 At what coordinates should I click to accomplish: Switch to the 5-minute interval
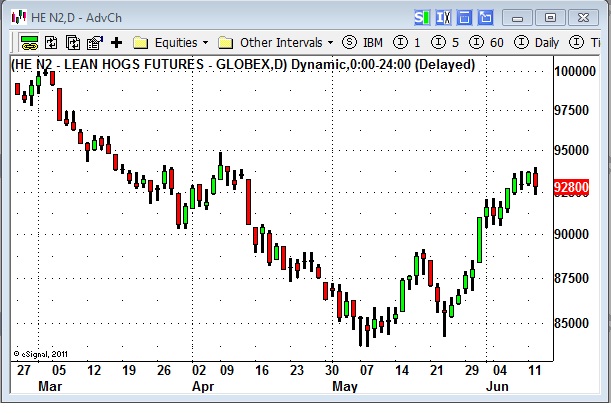(455, 42)
